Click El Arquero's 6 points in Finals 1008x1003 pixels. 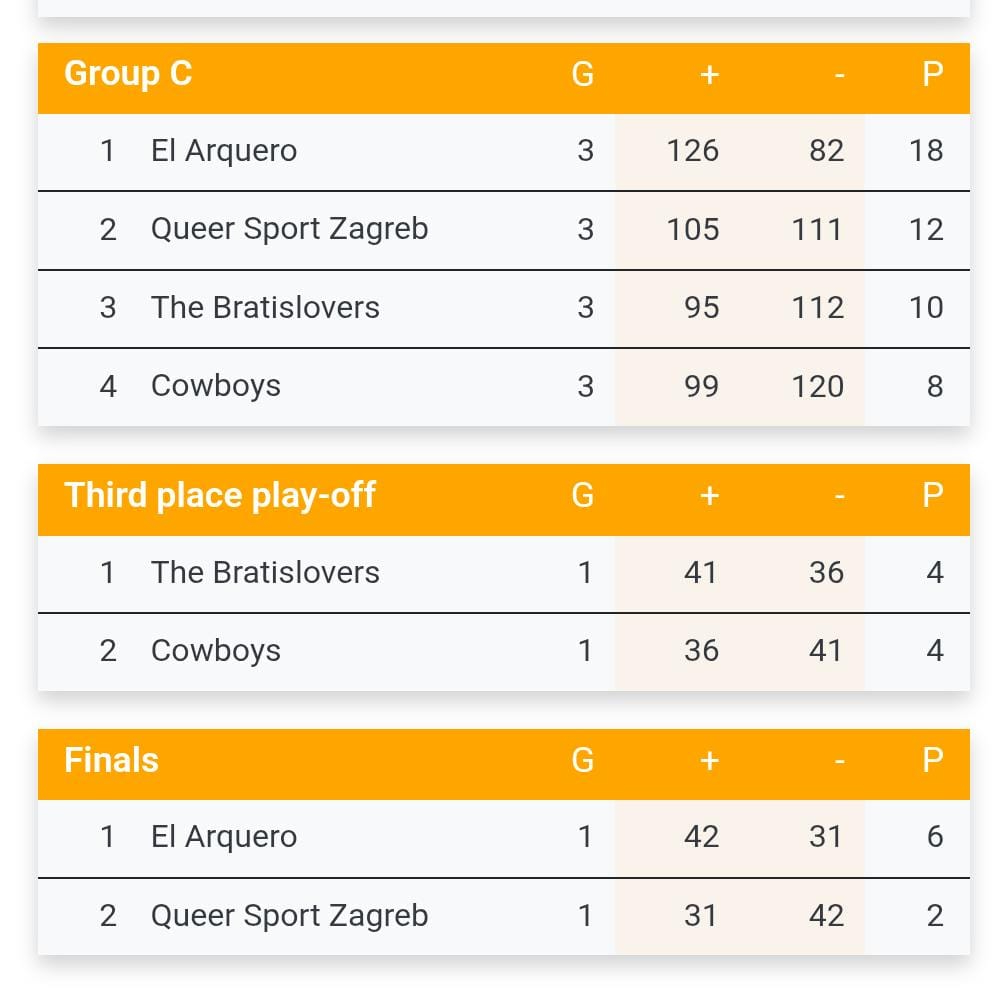[934, 837]
